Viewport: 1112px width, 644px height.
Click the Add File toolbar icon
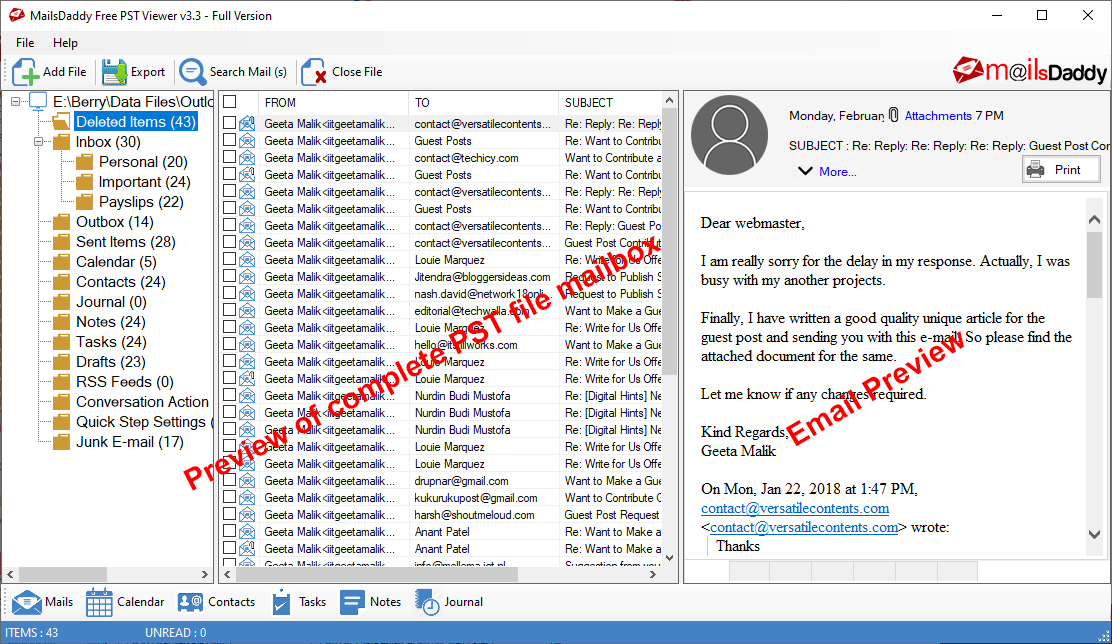(26, 72)
